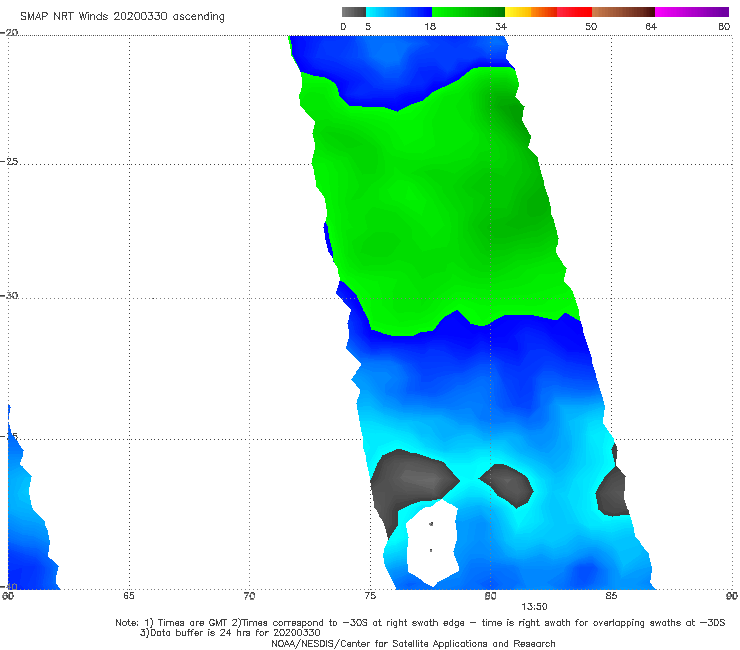Screen dimensions: 740x650
Task: Click the longitude axis label '65'
Action: [129, 596]
